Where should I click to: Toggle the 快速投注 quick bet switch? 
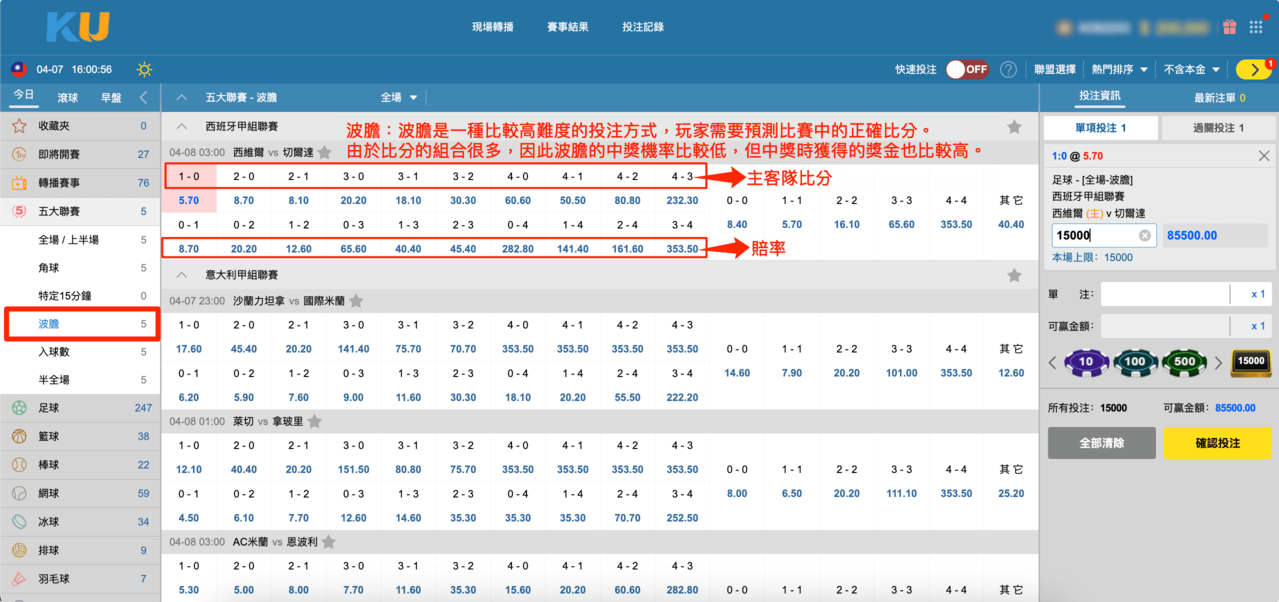(x=967, y=70)
